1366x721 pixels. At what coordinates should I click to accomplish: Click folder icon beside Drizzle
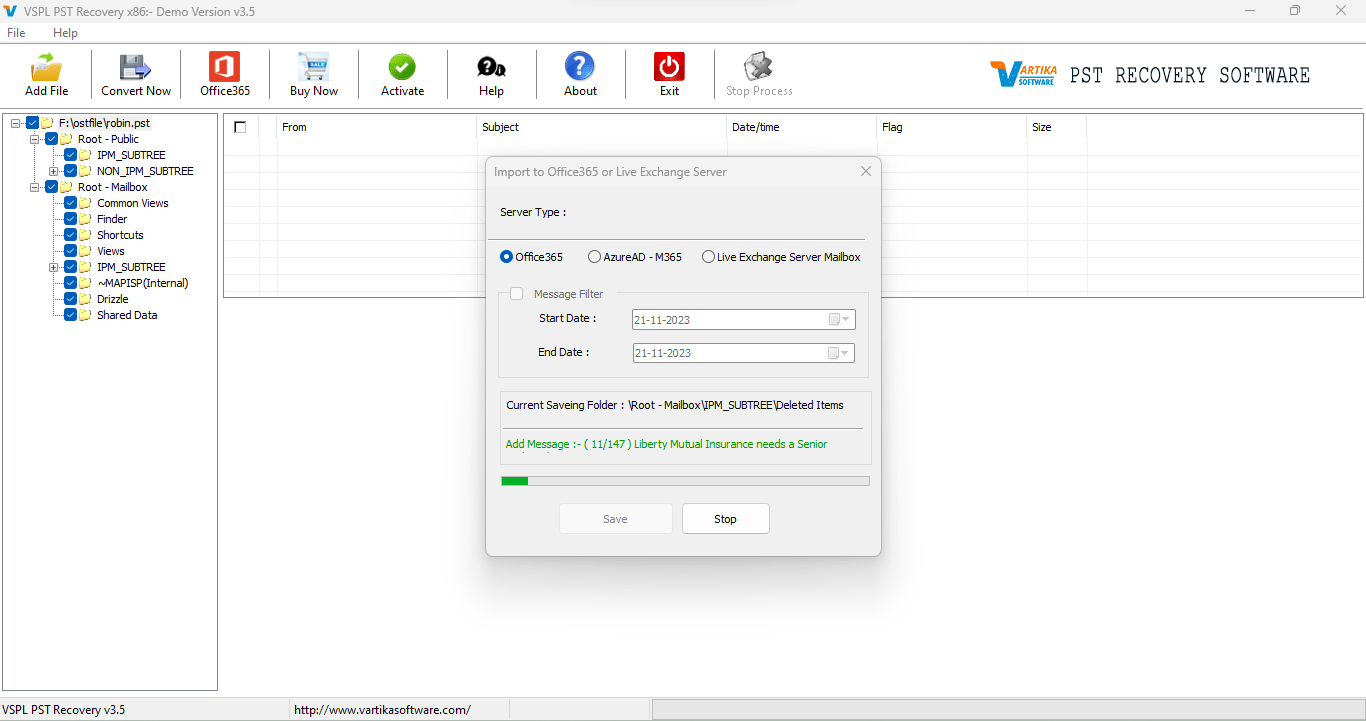[85, 299]
